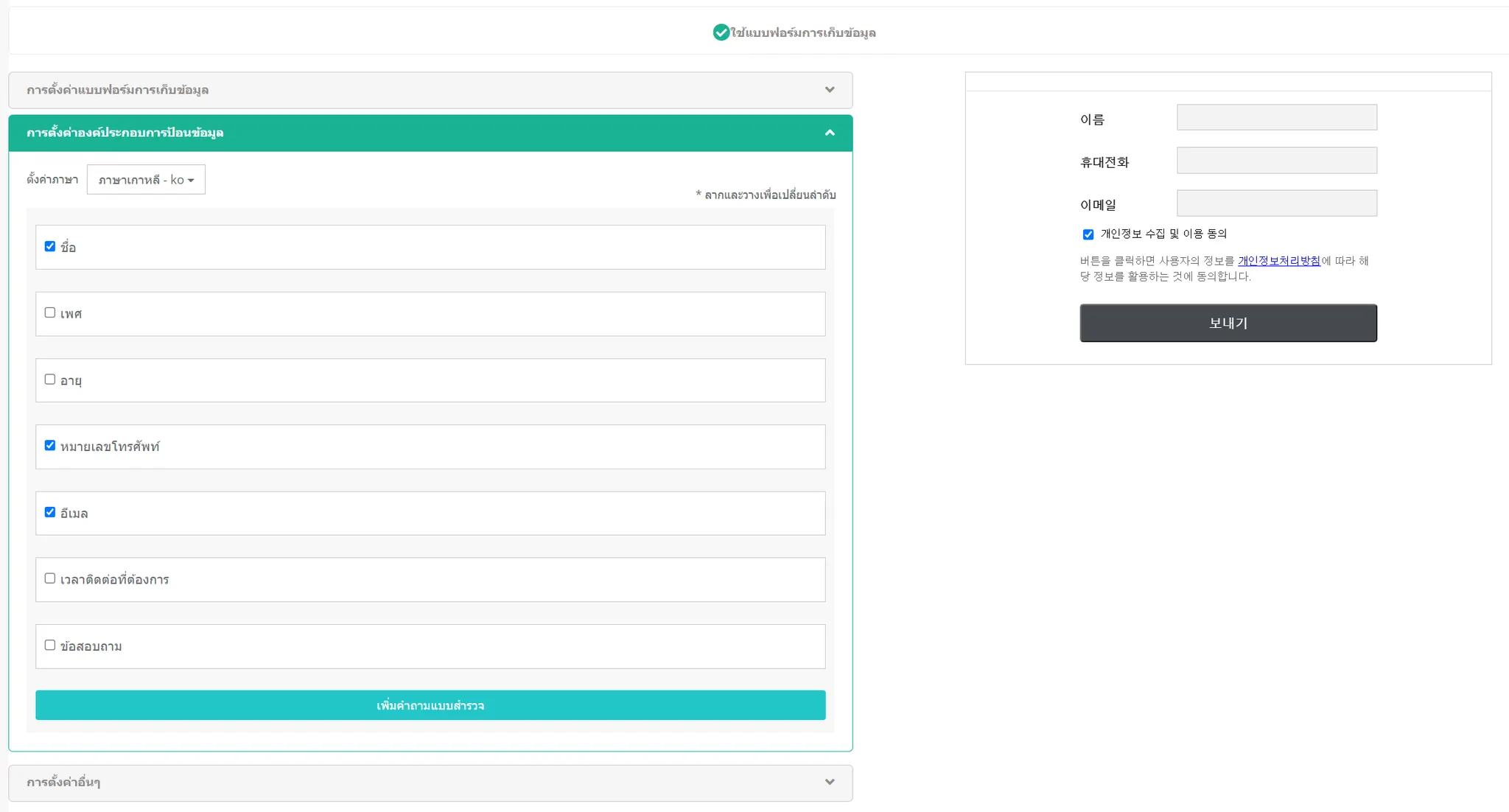The height and width of the screenshot is (812, 1509).
Task: Open the 개인정보처리방침 privacy policy link
Action: 1278,261
